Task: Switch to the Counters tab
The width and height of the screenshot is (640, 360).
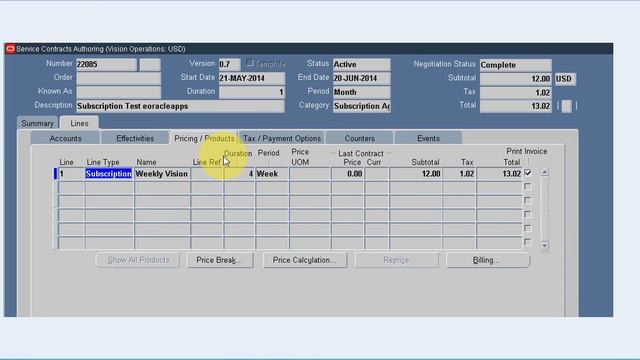Action: pos(360,138)
